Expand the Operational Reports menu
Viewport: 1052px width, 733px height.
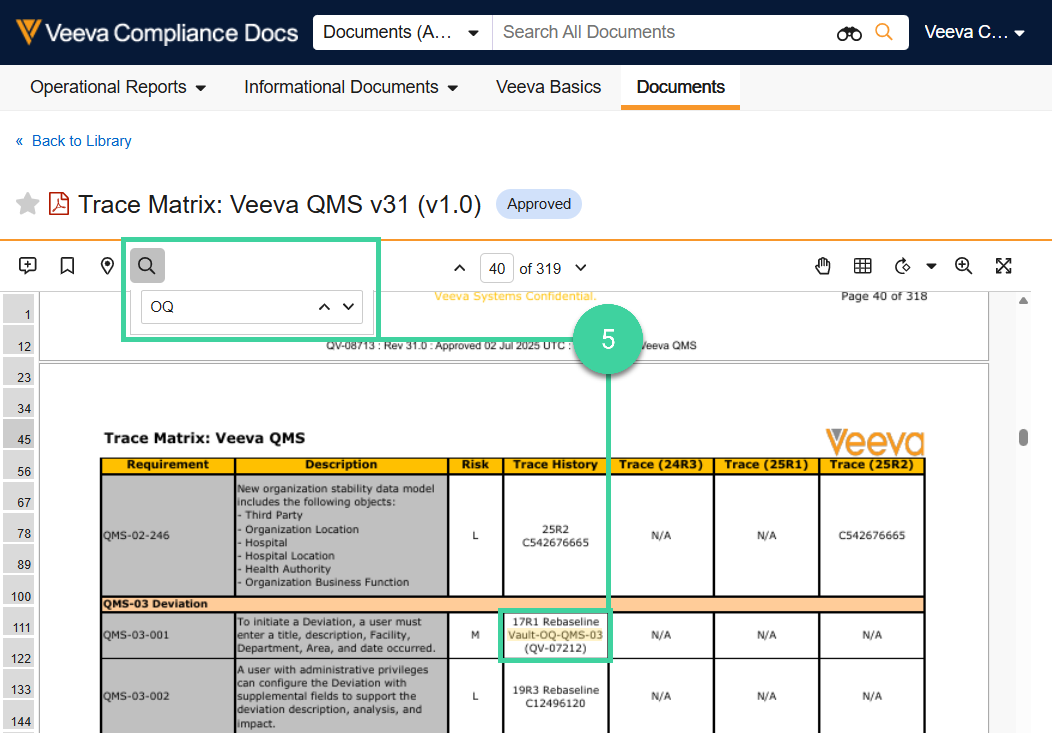point(118,87)
